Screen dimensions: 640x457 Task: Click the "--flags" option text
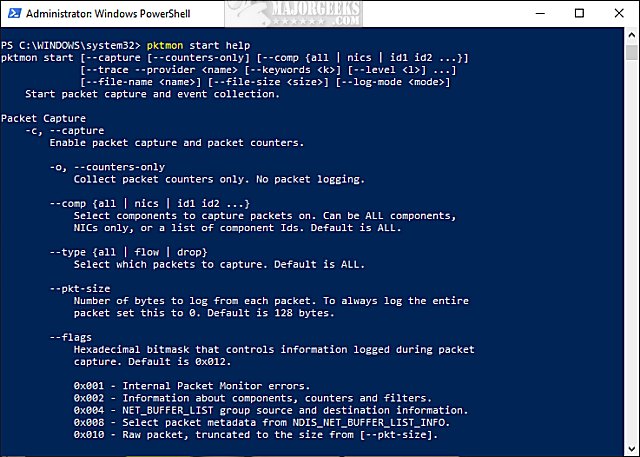(x=72, y=337)
